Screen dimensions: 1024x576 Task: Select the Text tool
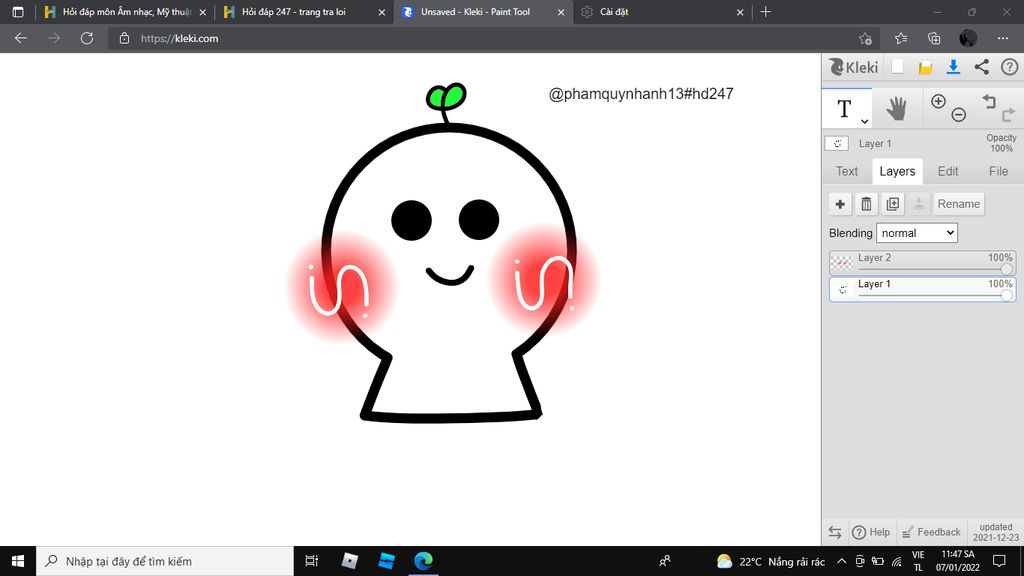(844, 108)
